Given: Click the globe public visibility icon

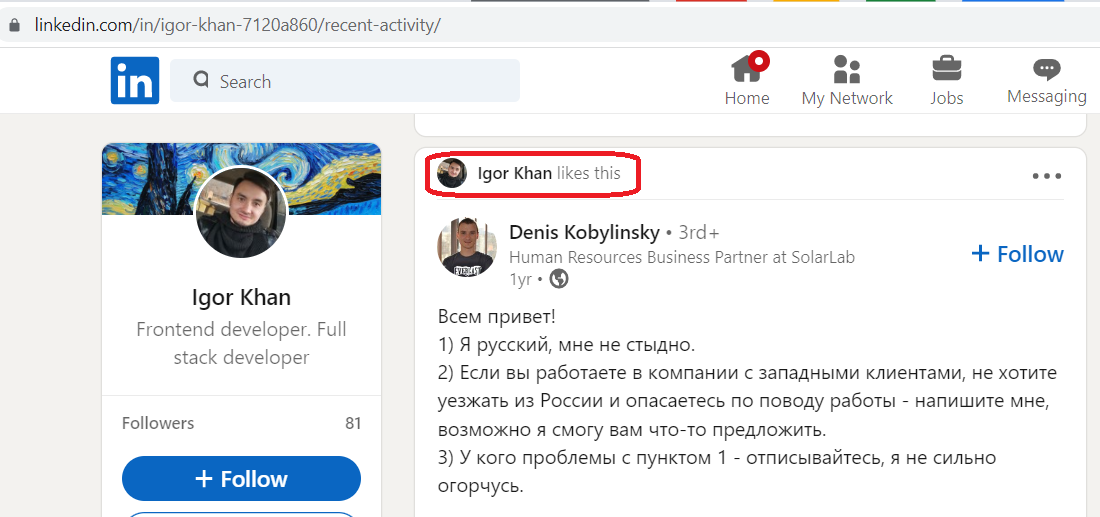Looking at the screenshot, I should tap(559, 279).
